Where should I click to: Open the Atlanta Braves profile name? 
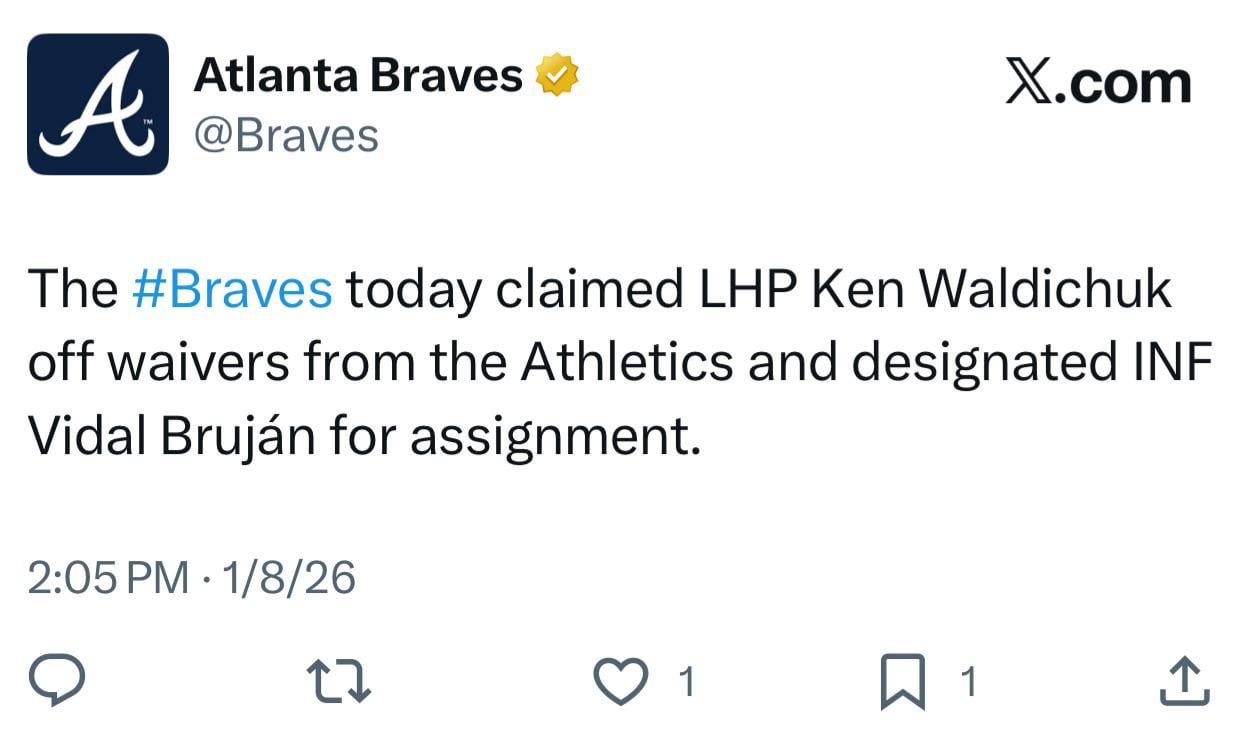(360, 70)
